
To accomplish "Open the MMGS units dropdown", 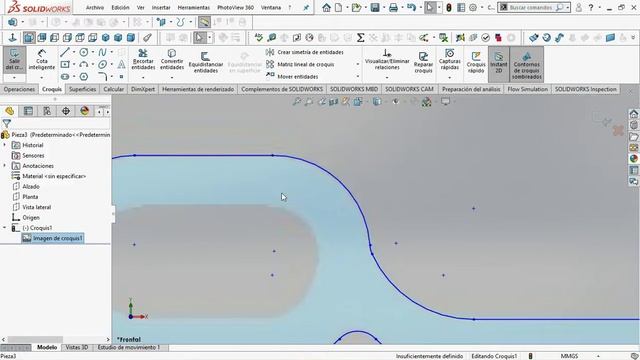I will point(598,356).
